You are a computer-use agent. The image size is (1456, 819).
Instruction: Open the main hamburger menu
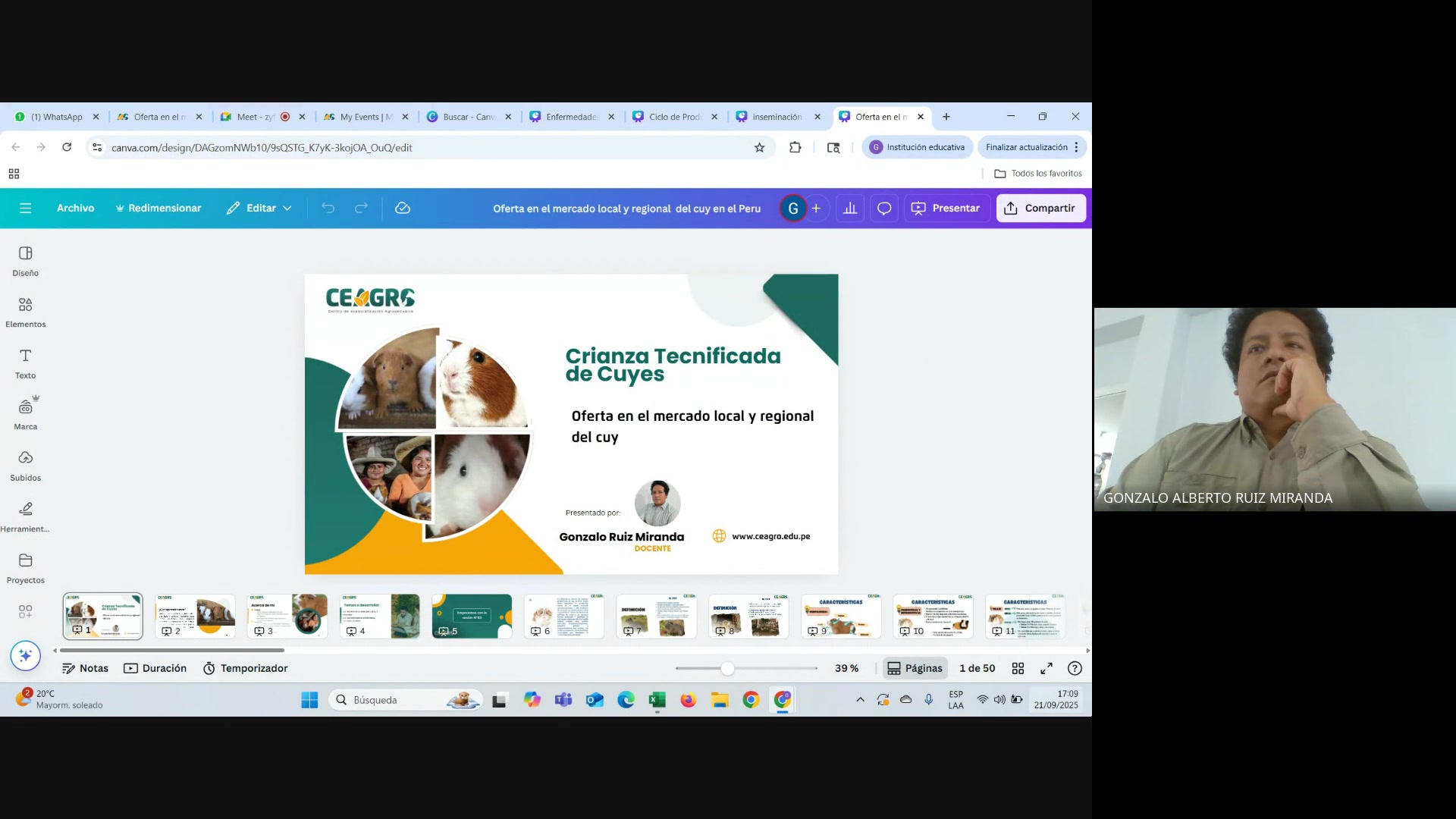25,208
